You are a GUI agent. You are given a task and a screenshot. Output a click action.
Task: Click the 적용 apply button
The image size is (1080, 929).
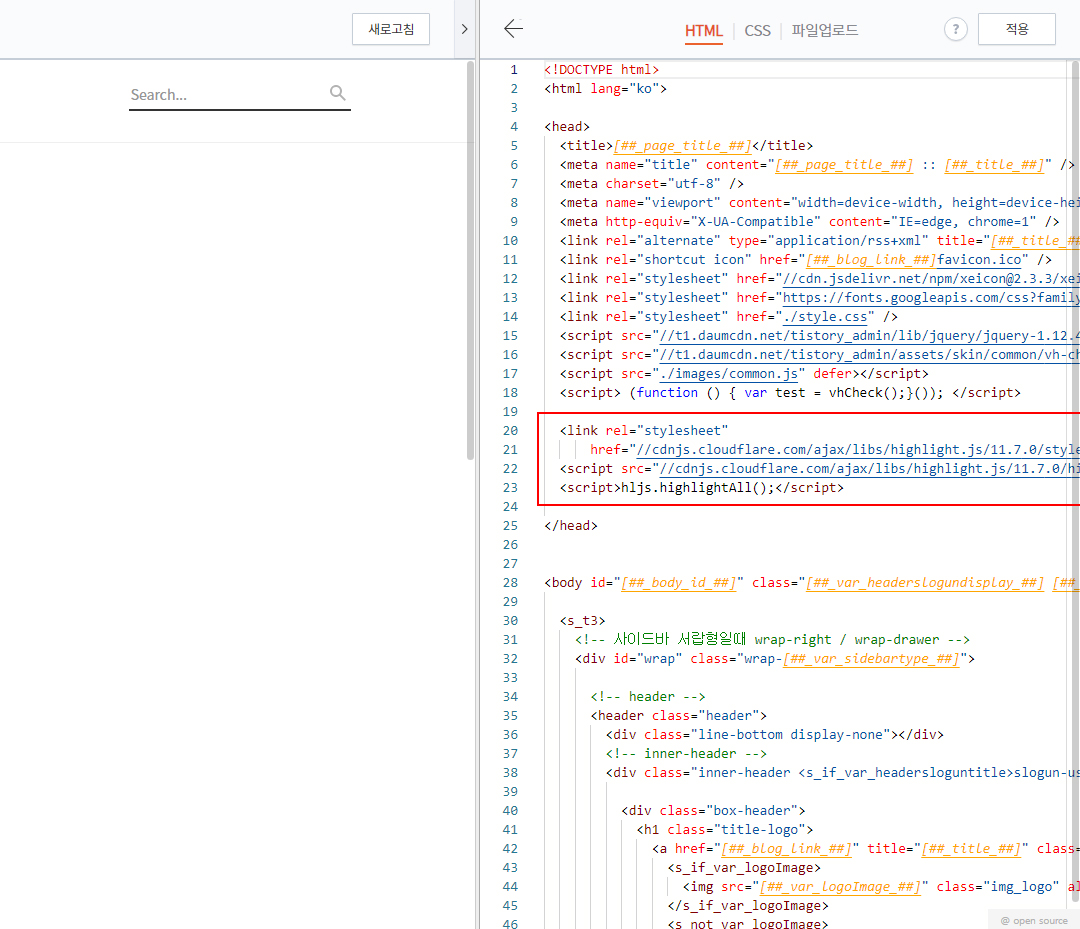1017,29
